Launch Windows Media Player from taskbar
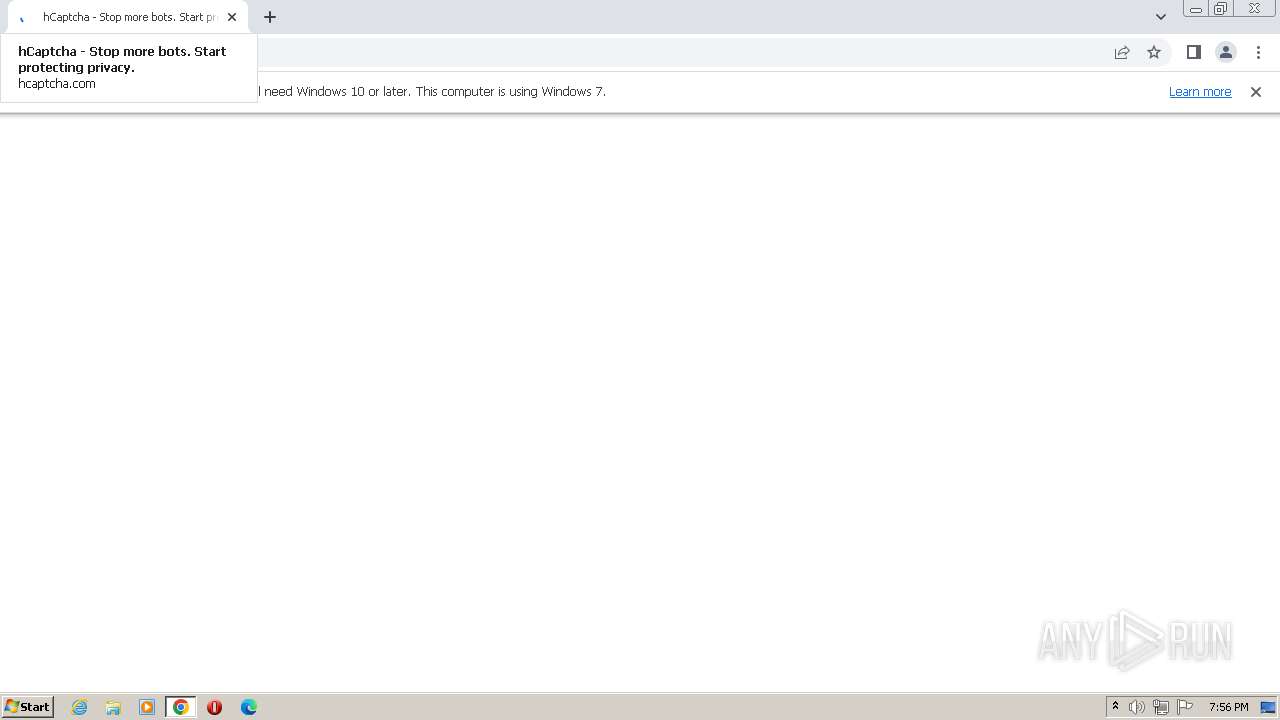 pos(147,707)
